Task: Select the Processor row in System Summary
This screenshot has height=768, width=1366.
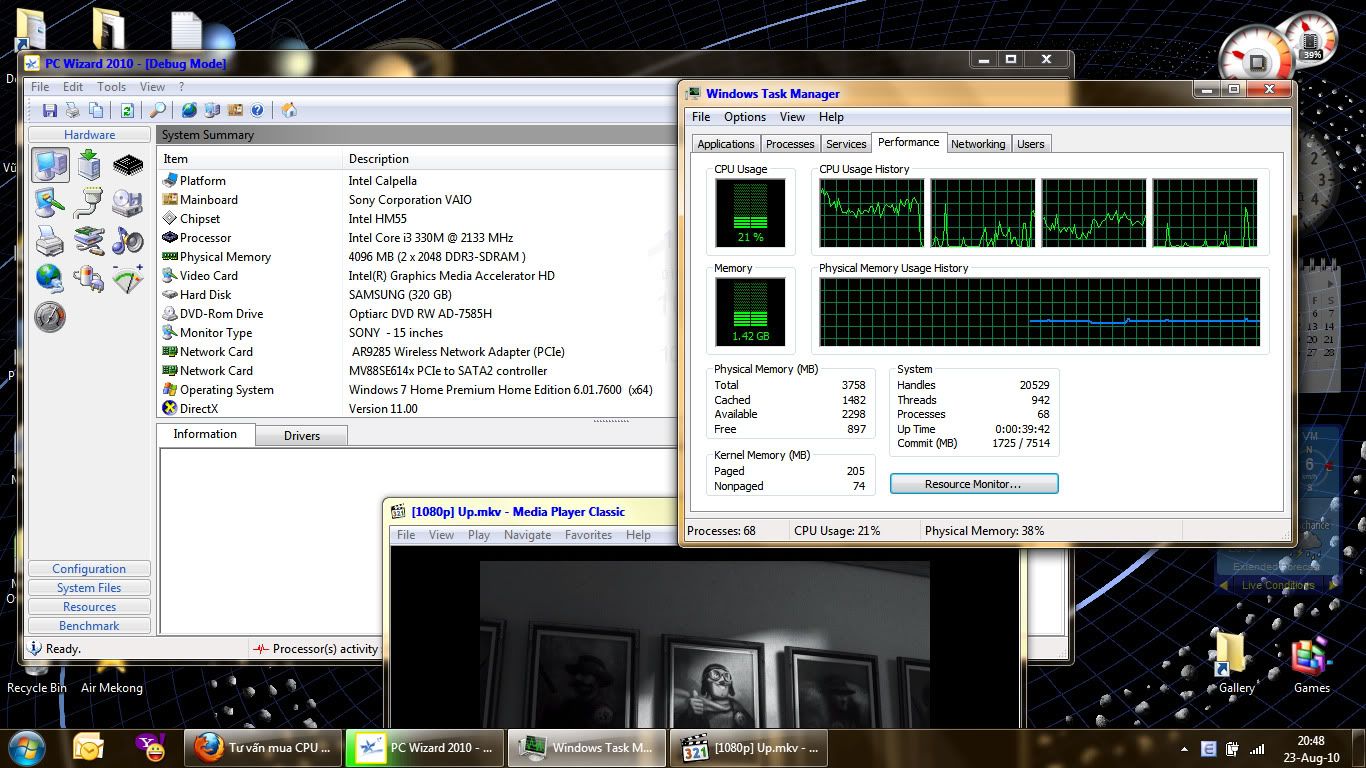Action: 418,238
